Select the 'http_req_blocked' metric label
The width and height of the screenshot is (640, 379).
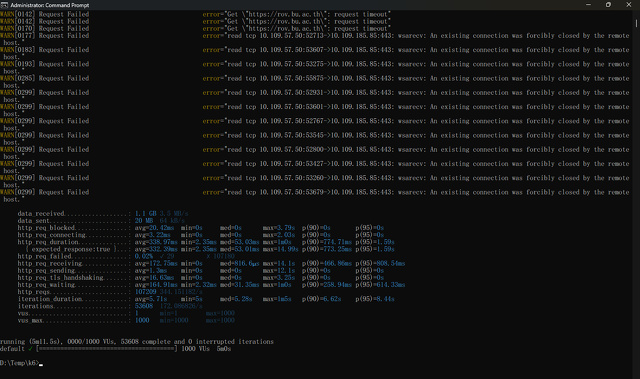[x=46, y=228]
